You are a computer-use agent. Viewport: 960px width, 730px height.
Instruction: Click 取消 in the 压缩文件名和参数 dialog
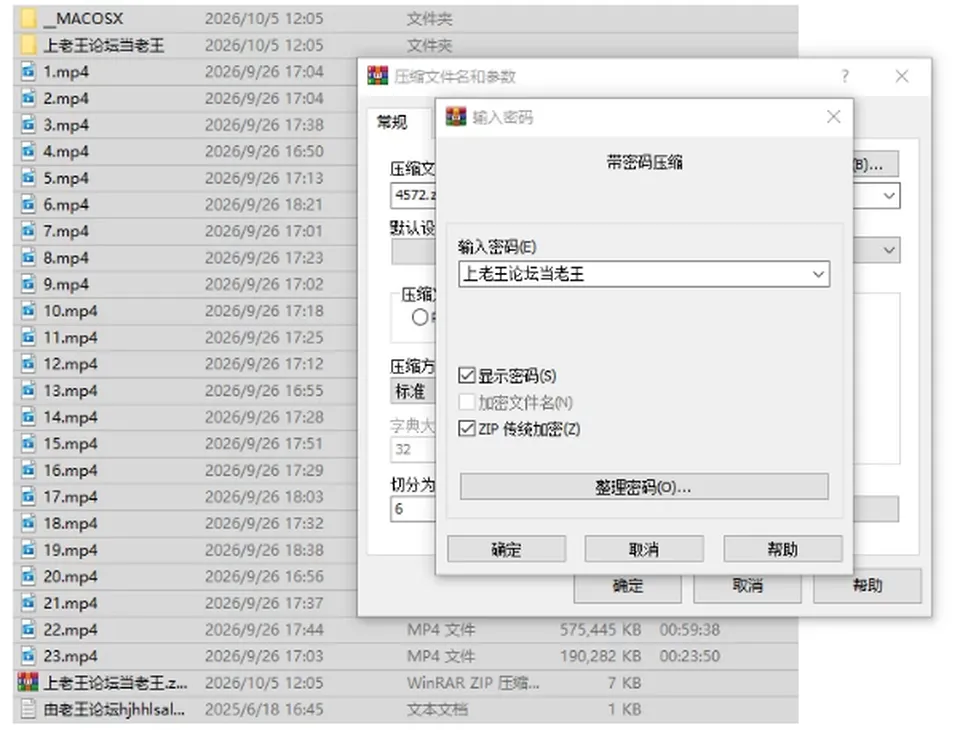[x=748, y=586]
